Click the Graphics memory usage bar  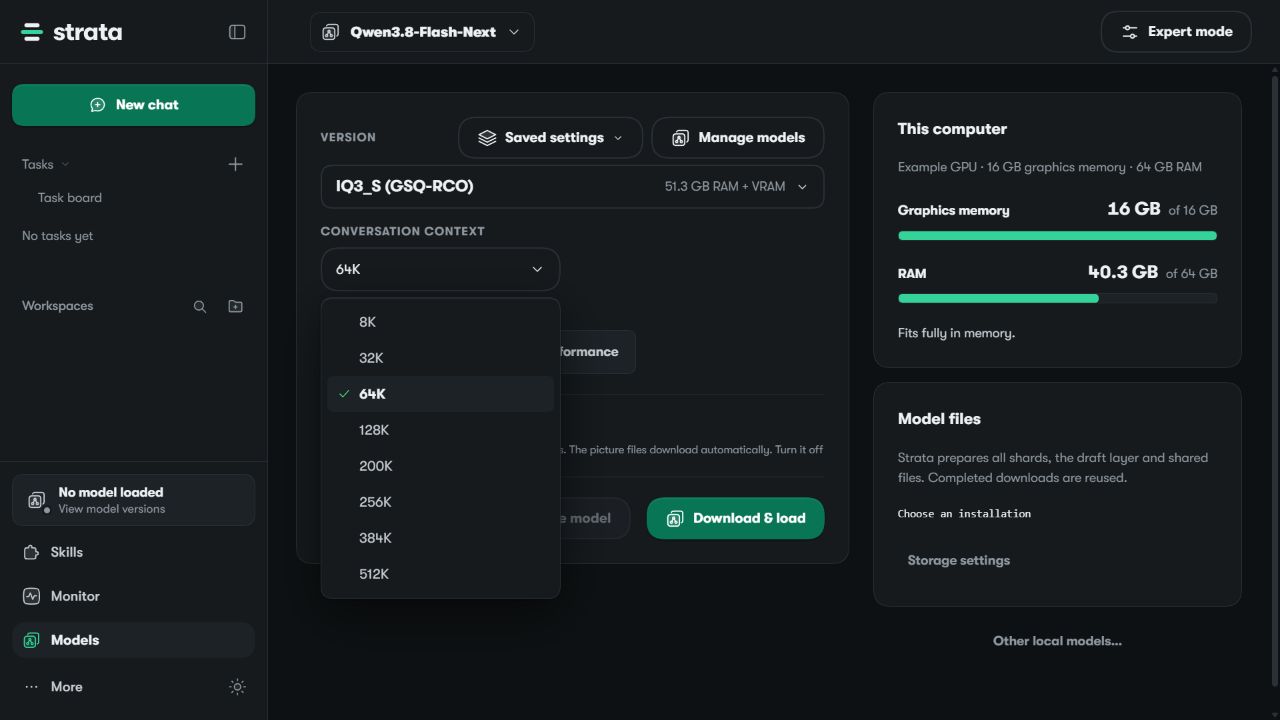(x=1057, y=236)
